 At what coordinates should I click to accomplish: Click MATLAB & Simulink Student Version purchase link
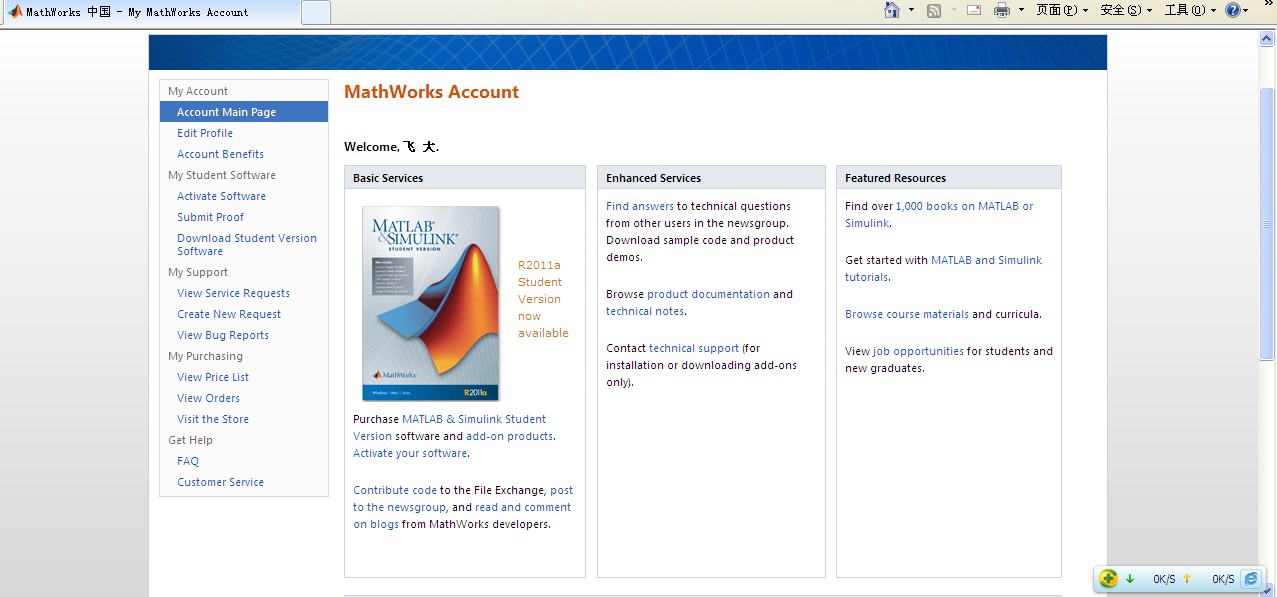point(450,427)
